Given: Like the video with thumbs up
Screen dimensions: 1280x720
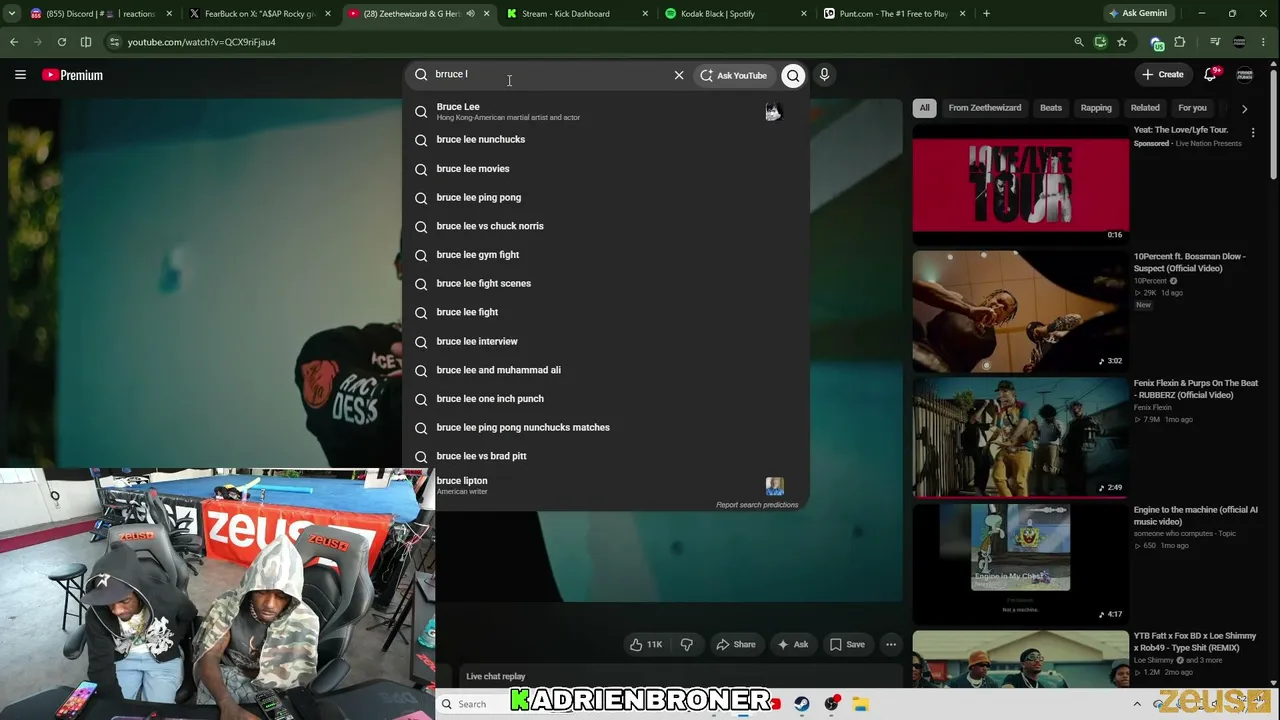Looking at the screenshot, I should coord(646,645).
